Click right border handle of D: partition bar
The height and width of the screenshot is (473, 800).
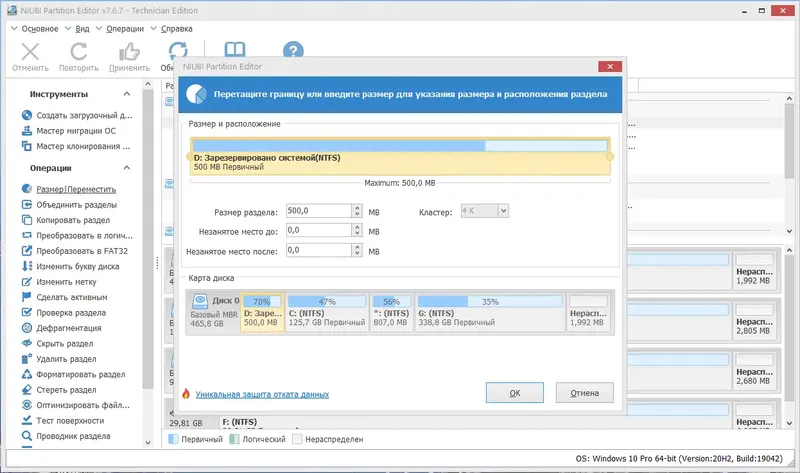(610, 157)
